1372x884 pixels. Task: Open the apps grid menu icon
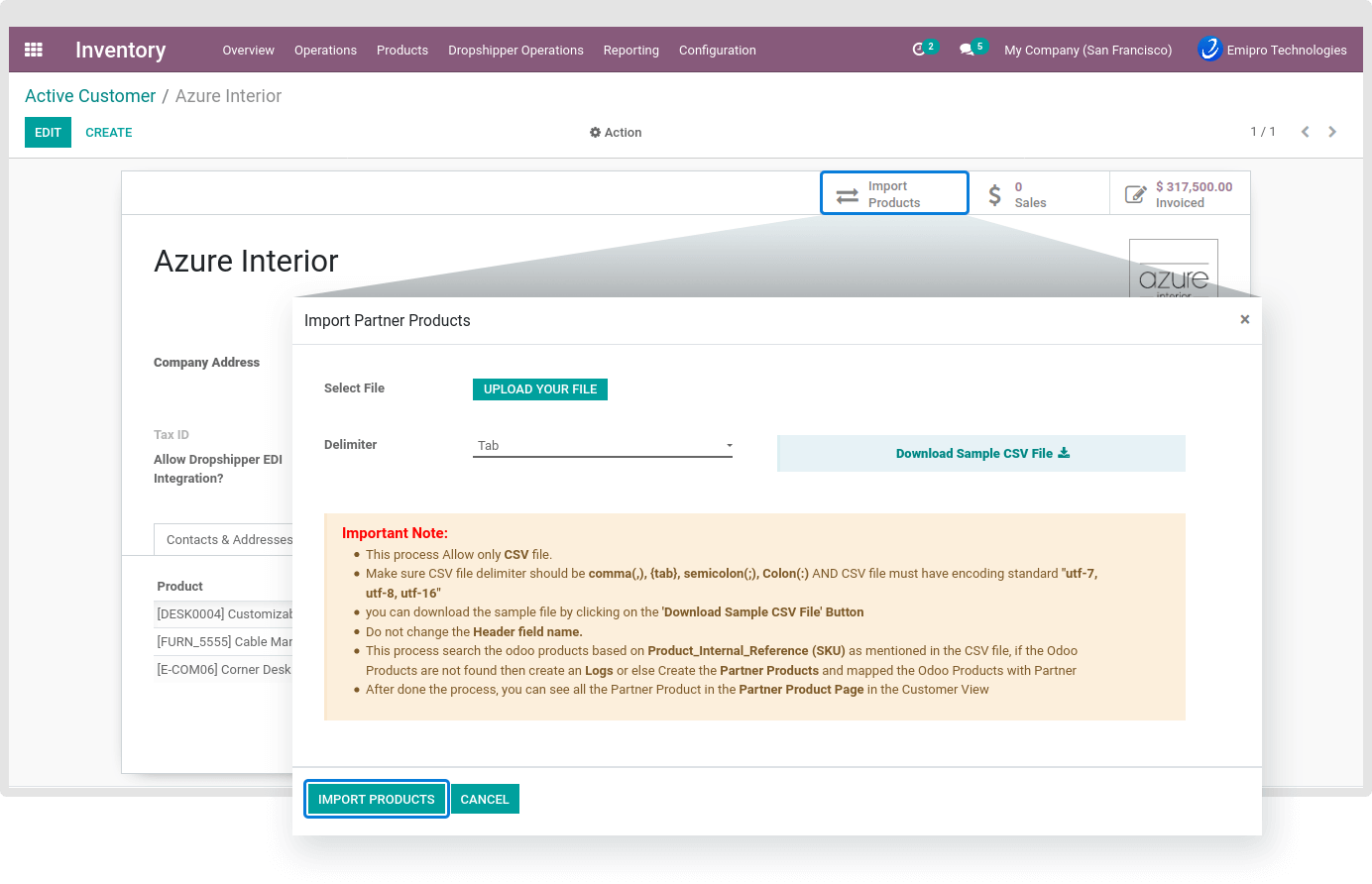34,50
